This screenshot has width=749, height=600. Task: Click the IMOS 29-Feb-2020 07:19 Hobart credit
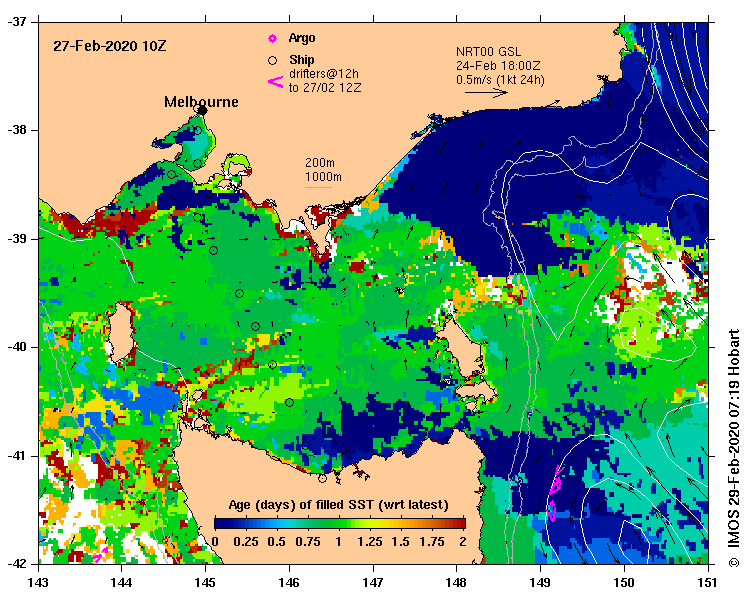pos(734,448)
